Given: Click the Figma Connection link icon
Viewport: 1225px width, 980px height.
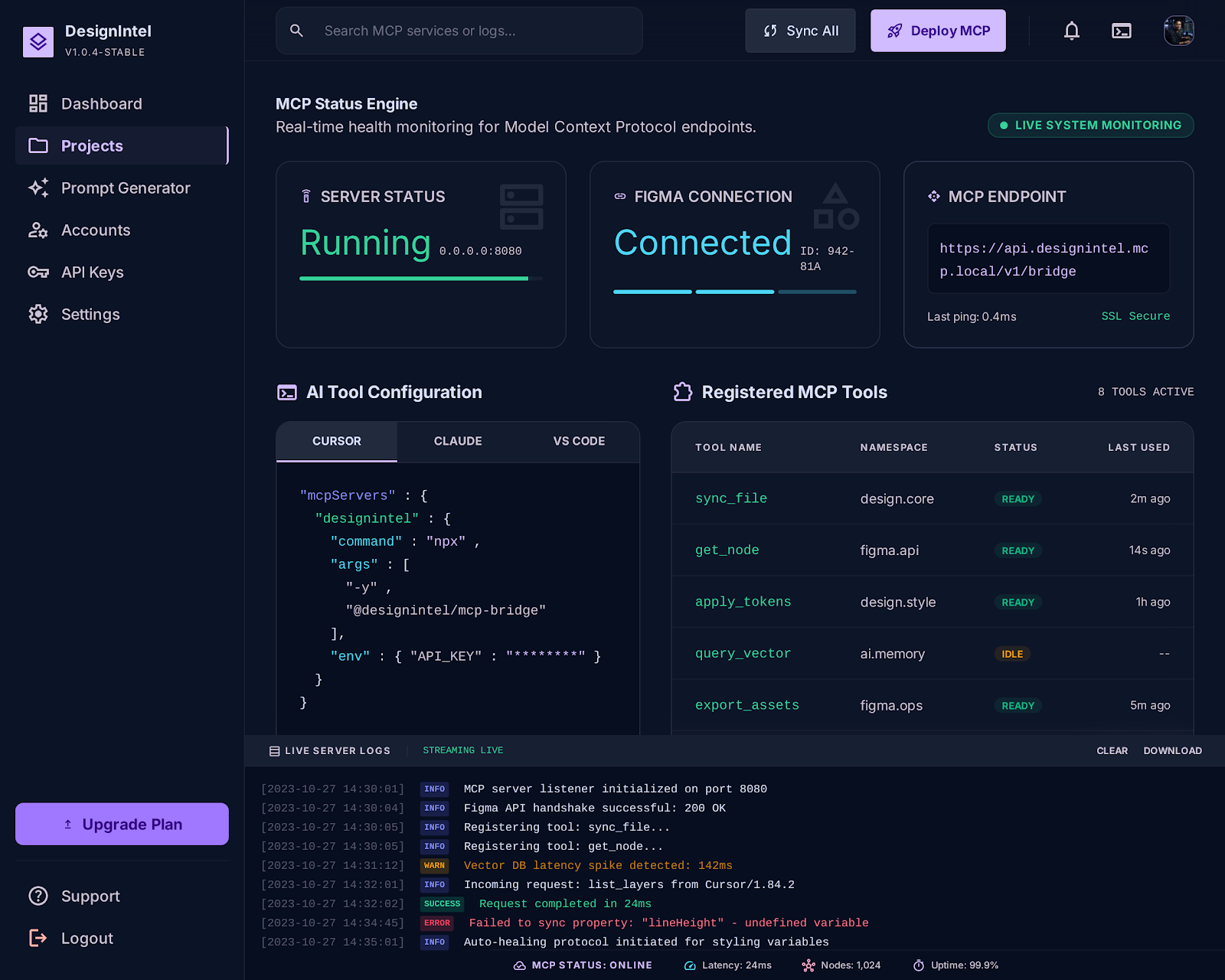Looking at the screenshot, I should [620, 197].
